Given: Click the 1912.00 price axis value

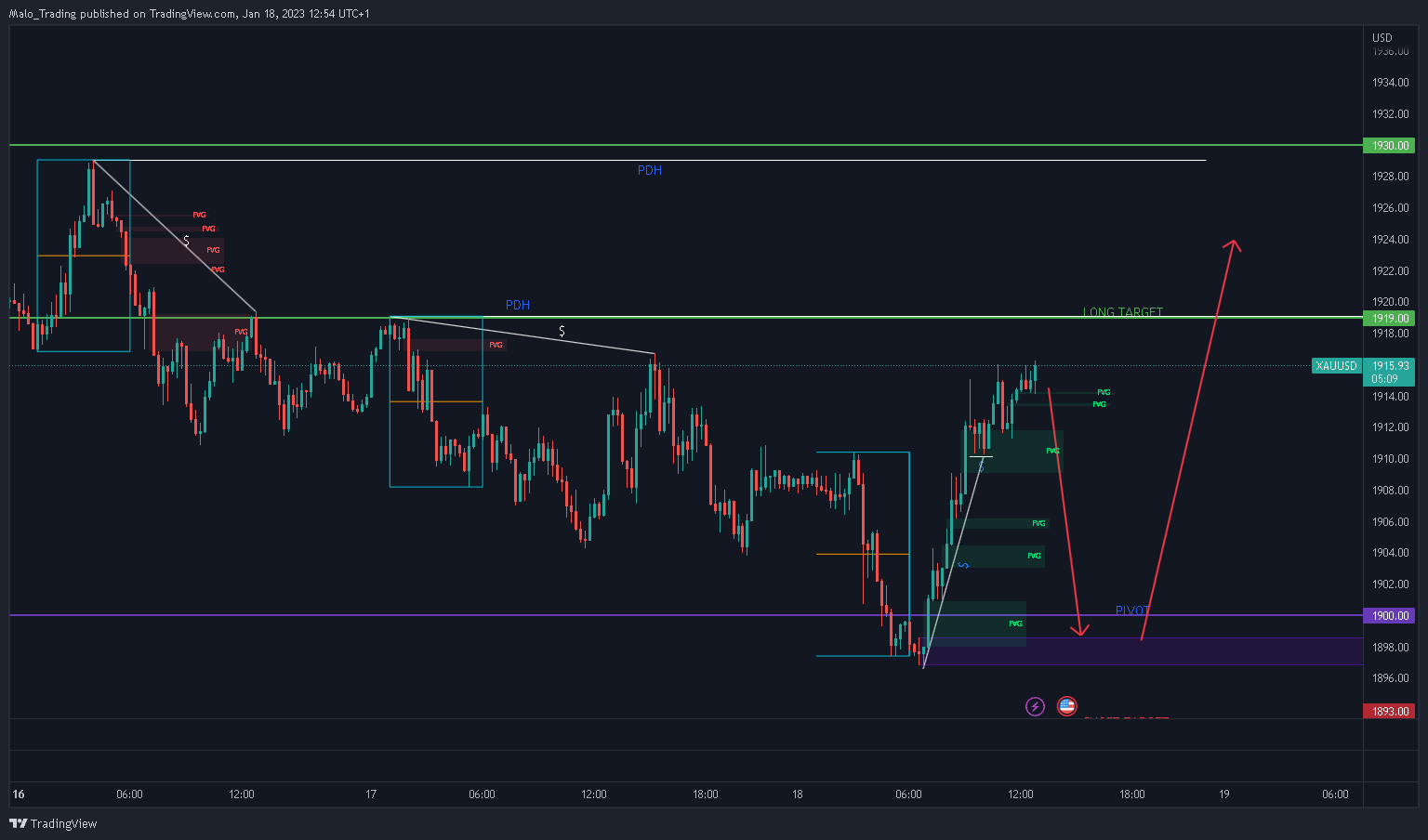Looking at the screenshot, I should 1391,427.
